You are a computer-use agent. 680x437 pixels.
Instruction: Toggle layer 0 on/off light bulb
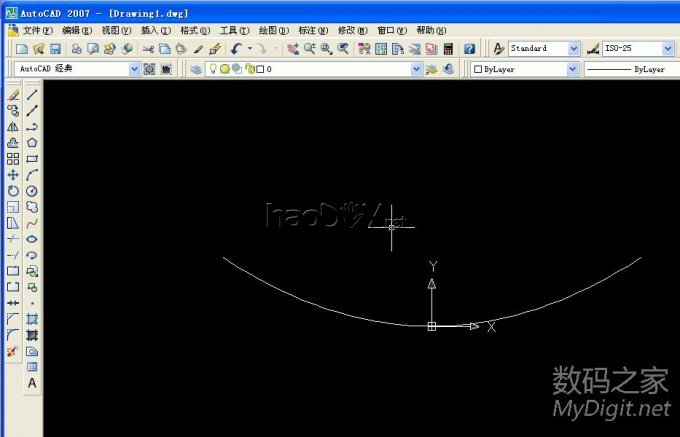click(213, 69)
